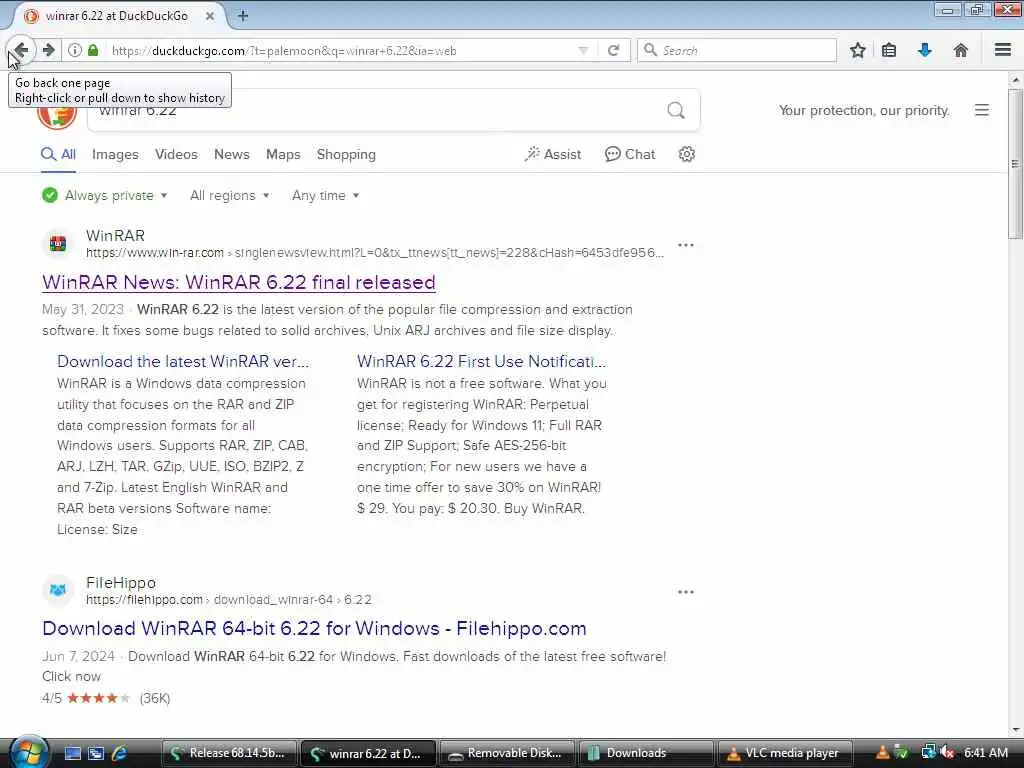1024x768 pixels.
Task: Open more options for the WinRAR result
Action: (x=686, y=245)
